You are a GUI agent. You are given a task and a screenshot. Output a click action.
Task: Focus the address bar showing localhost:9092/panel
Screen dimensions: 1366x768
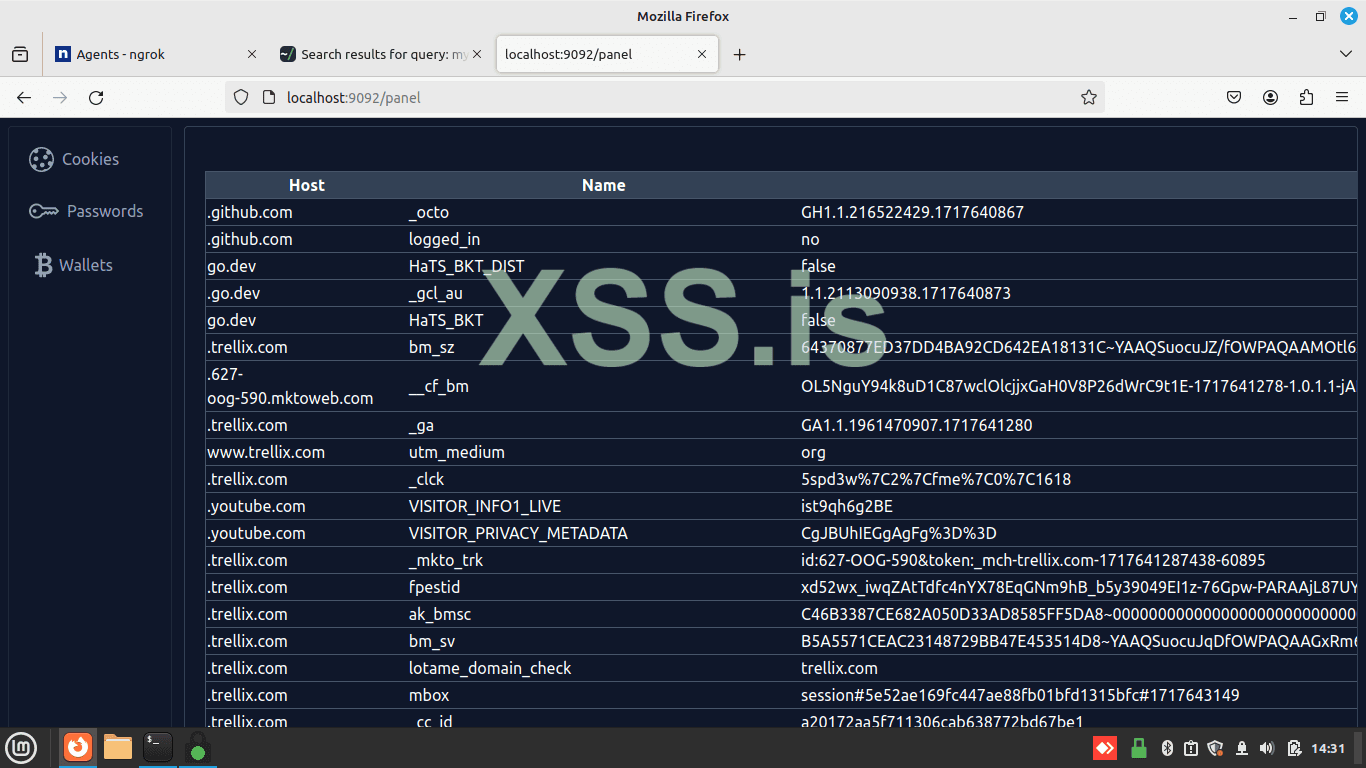665,97
